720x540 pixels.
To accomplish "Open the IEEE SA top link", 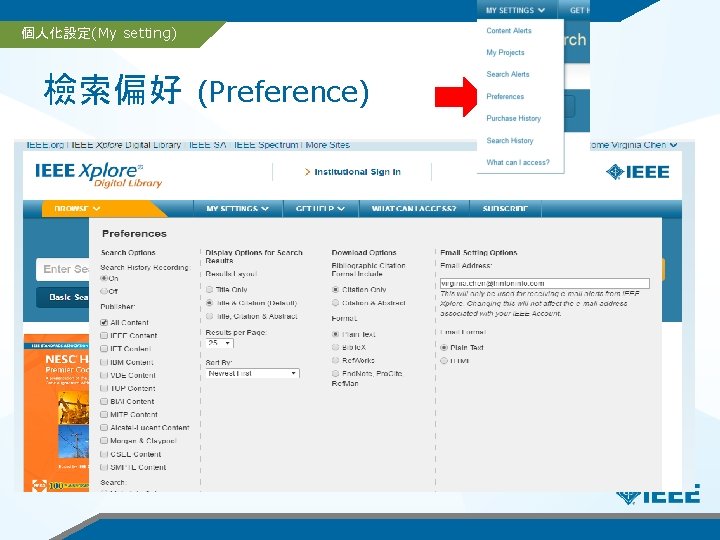I will tap(207, 145).
